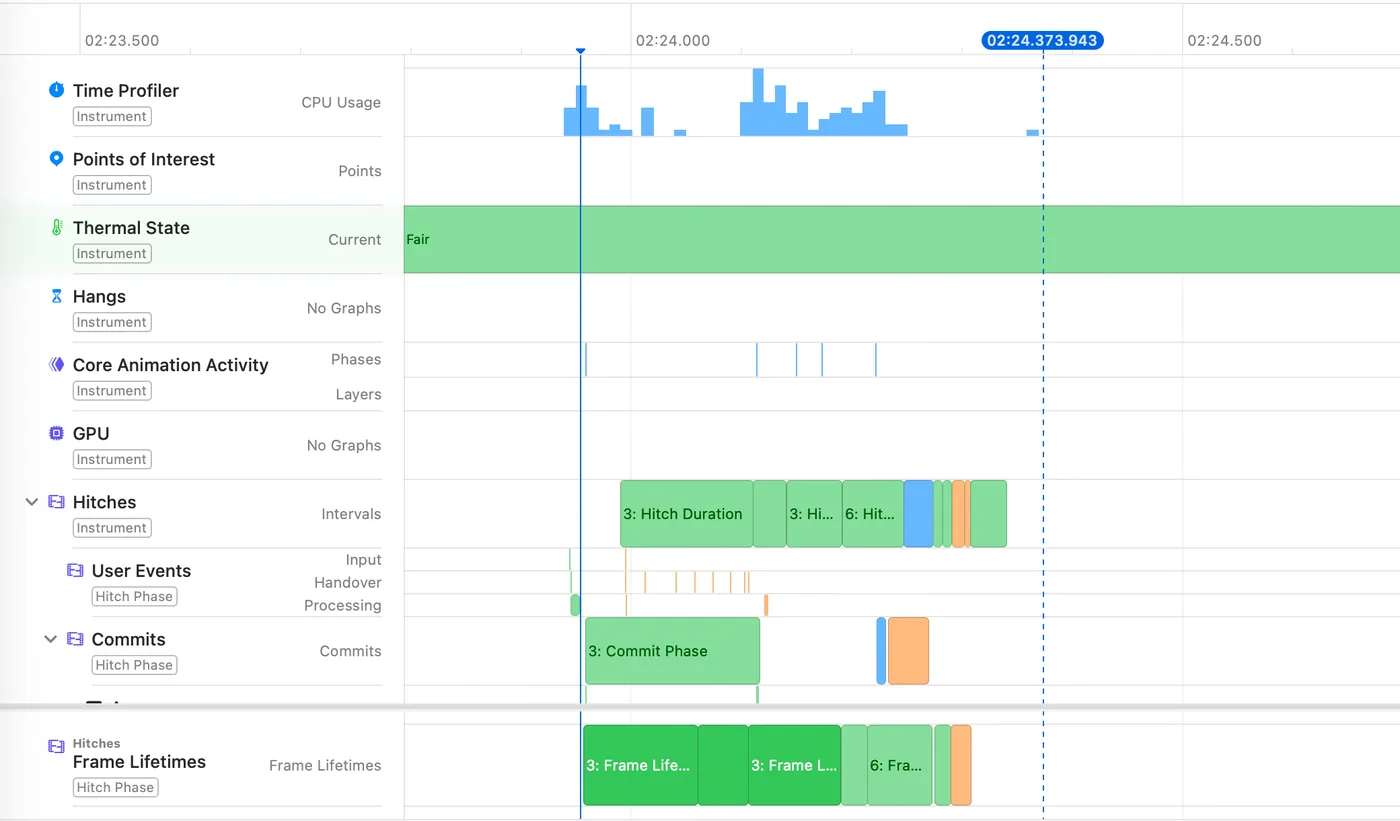Click the User Events film icon
This screenshot has width=1400, height=821.
tap(75, 570)
